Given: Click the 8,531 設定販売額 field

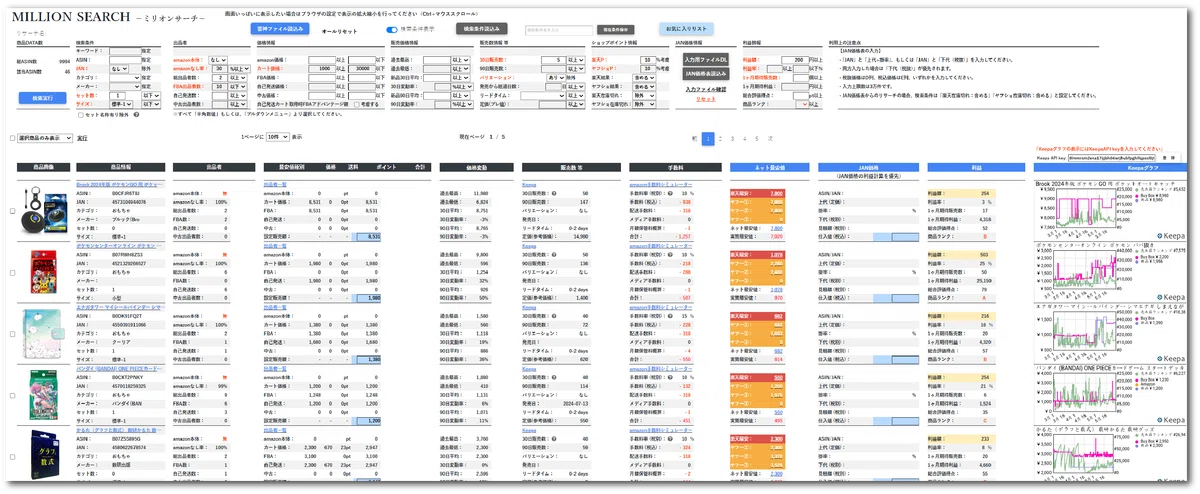Looking at the screenshot, I should point(368,237).
